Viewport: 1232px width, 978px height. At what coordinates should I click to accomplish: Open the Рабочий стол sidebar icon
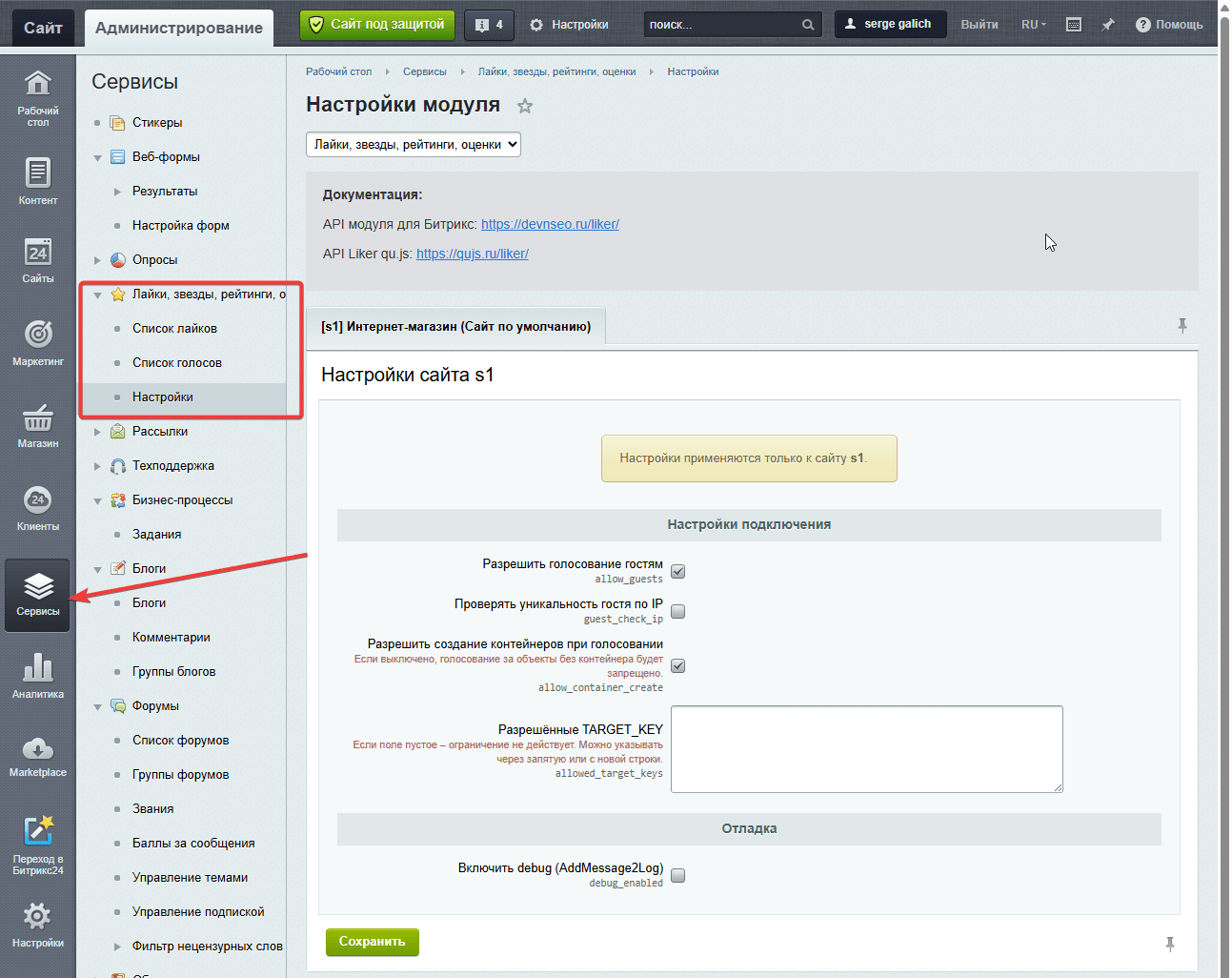click(x=38, y=98)
